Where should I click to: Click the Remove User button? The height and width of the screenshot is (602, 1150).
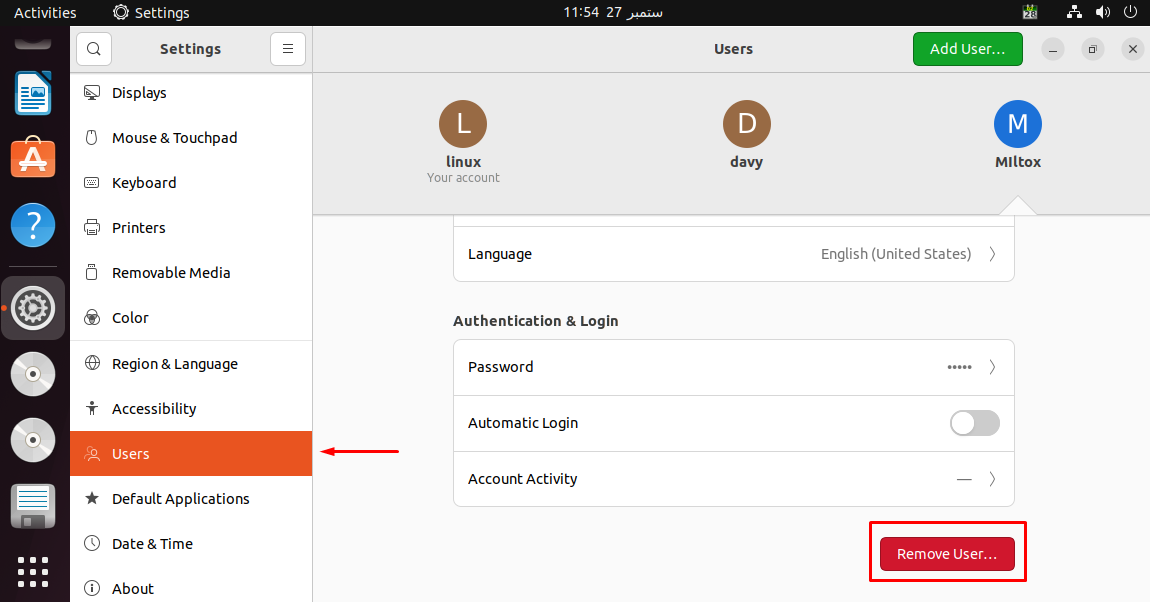pos(945,553)
